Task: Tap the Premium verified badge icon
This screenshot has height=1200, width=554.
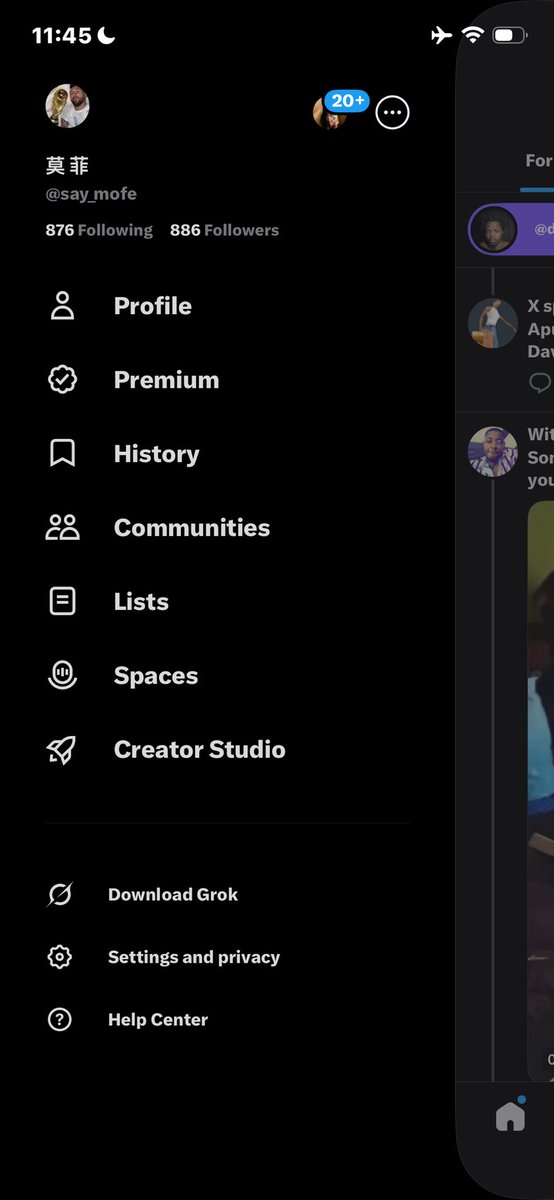Action: 62,380
